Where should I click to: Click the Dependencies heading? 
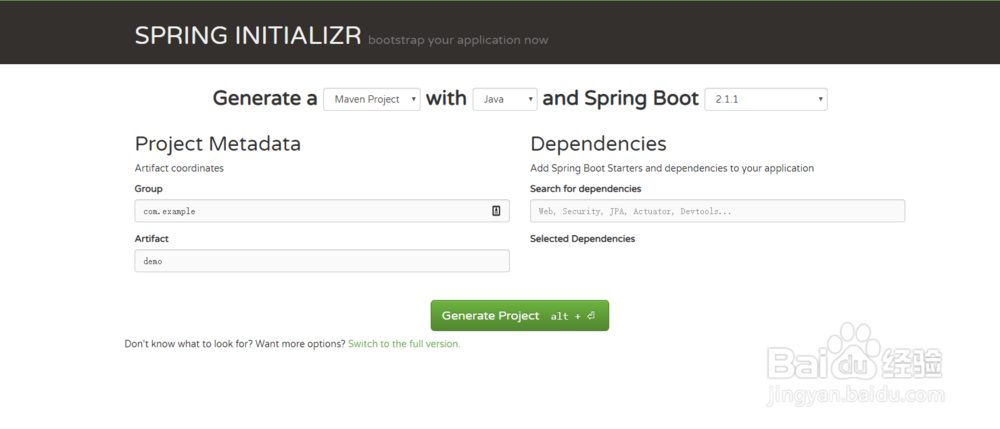tap(598, 144)
